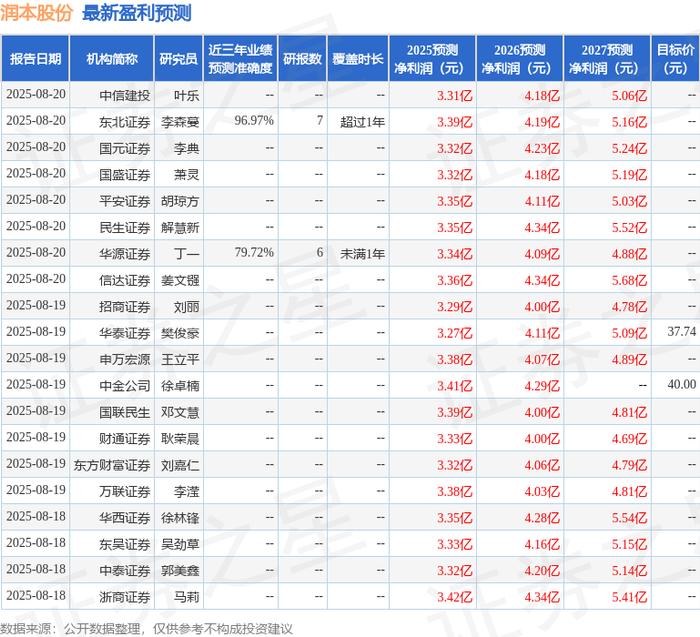Select the 2026预测净利润 column header
Viewport: 700px width, 637px height.
click(x=520, y=59)
